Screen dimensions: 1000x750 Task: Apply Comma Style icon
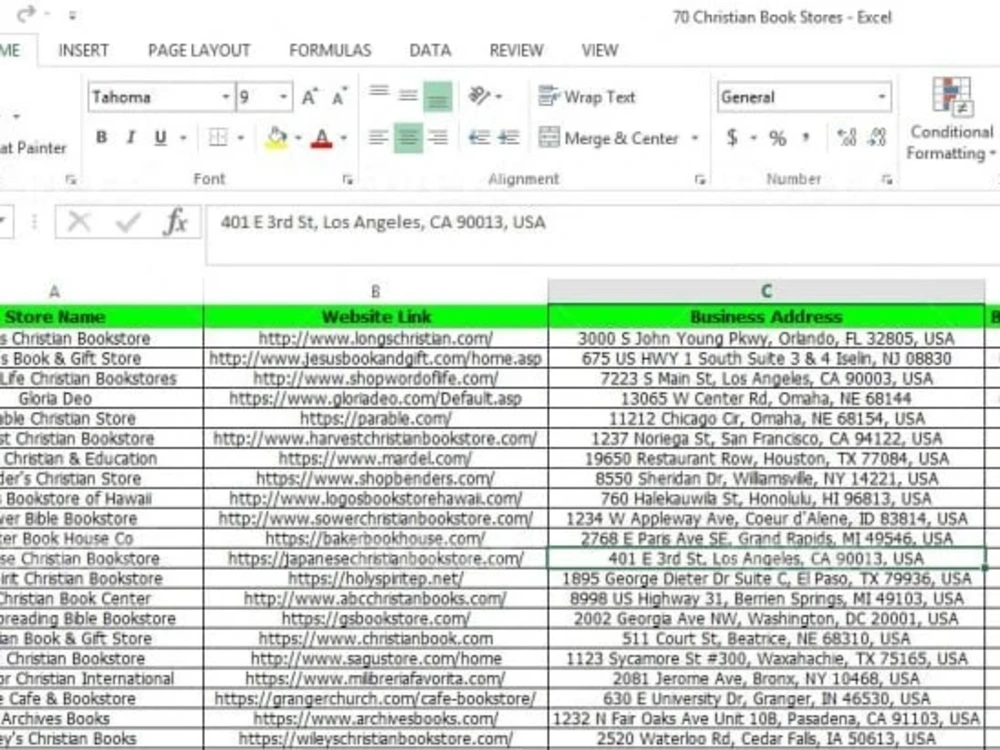coord(806,138)
